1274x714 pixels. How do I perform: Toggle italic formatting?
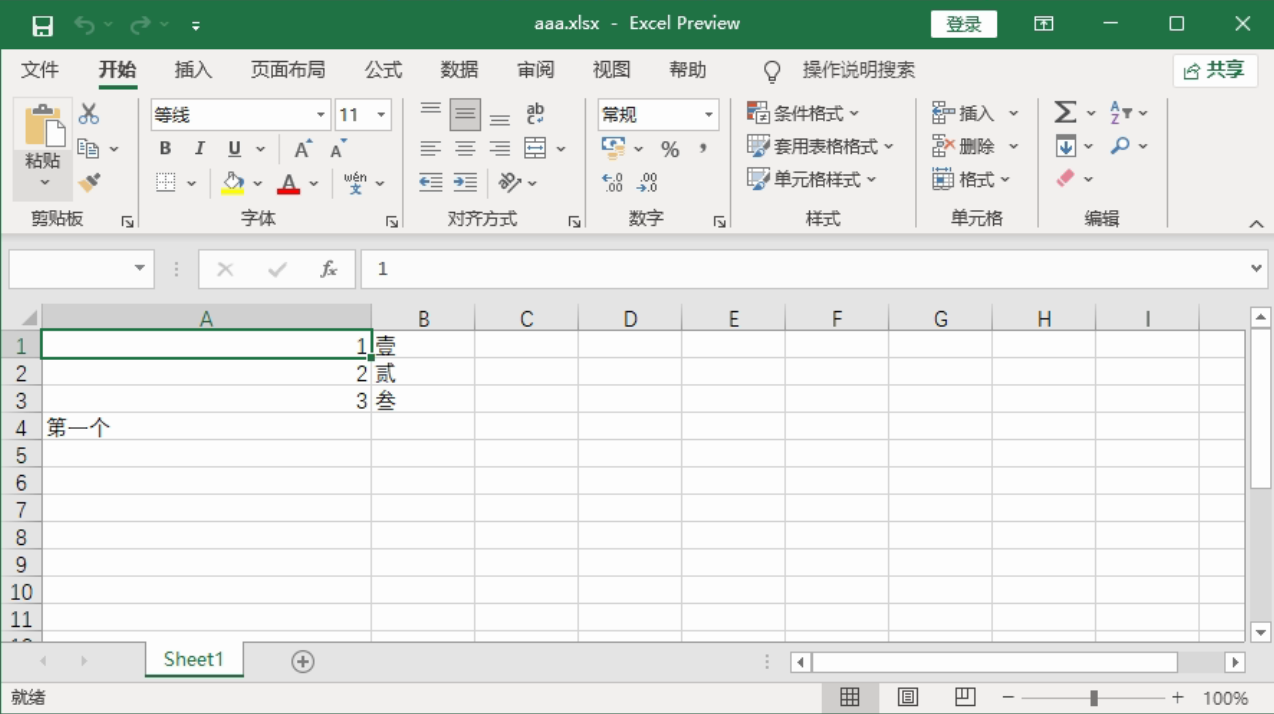tap(199, 149)
